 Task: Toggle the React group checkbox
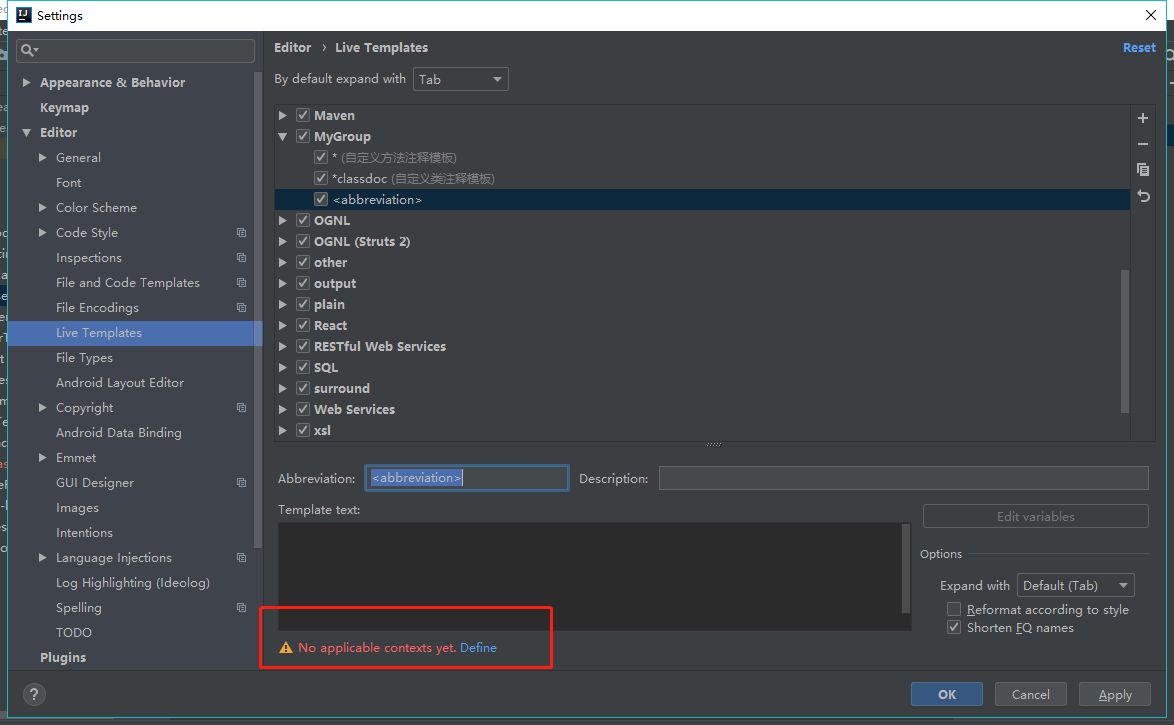[x=303, y=325]
